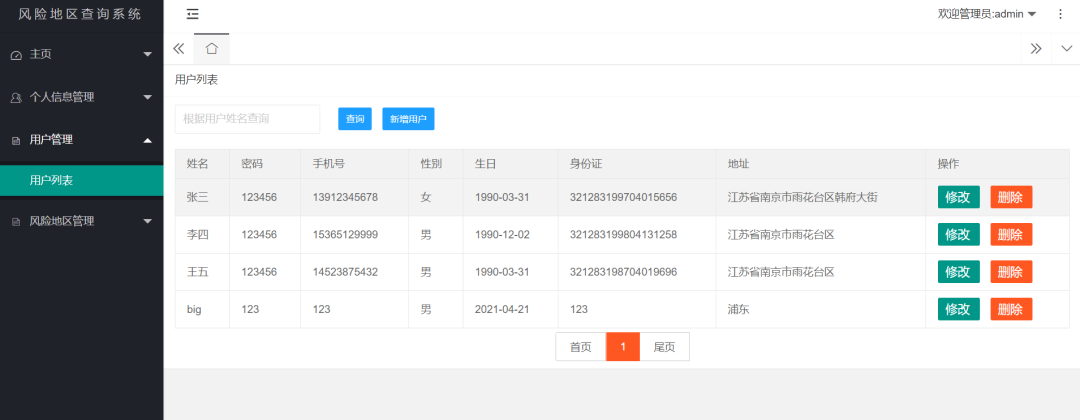Click 修改 for user 李四
Image resolution: width=1080 pixels, height=420 pixels.
point(958,234)
